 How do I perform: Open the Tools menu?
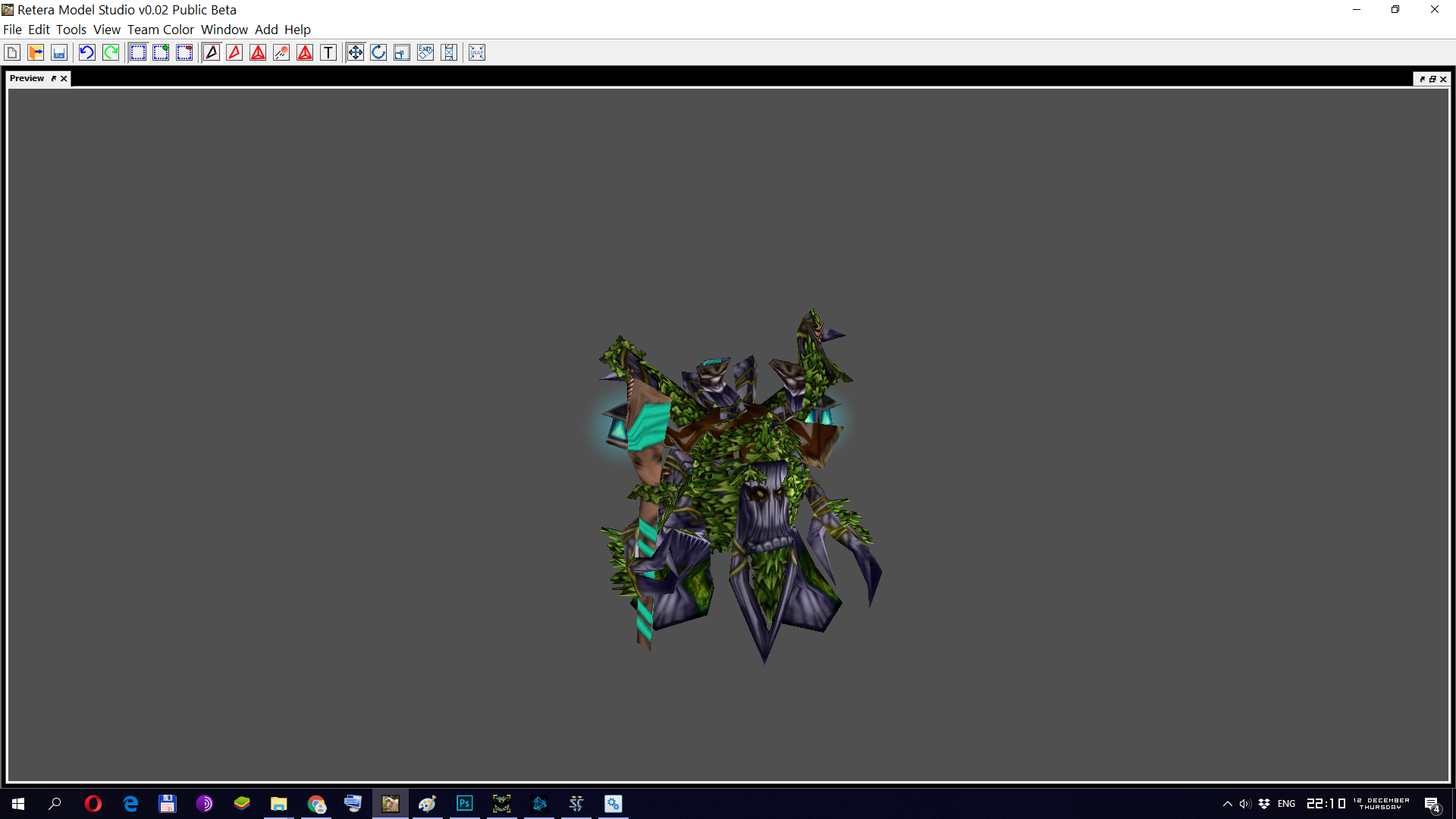[x=71, y=30]
